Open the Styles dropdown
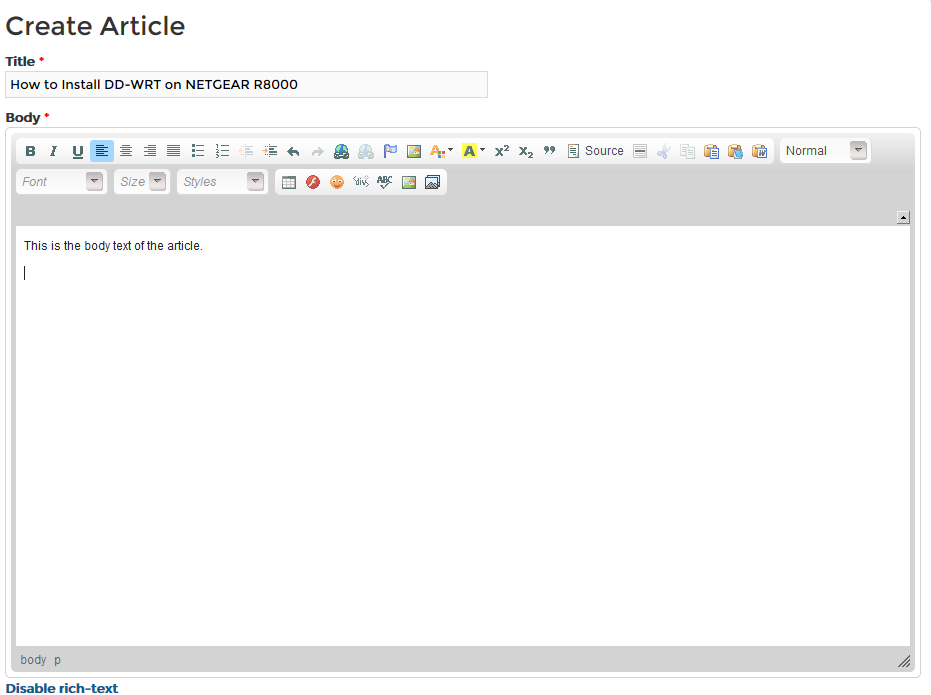The image size is (931, 695). tap(222, 182)
